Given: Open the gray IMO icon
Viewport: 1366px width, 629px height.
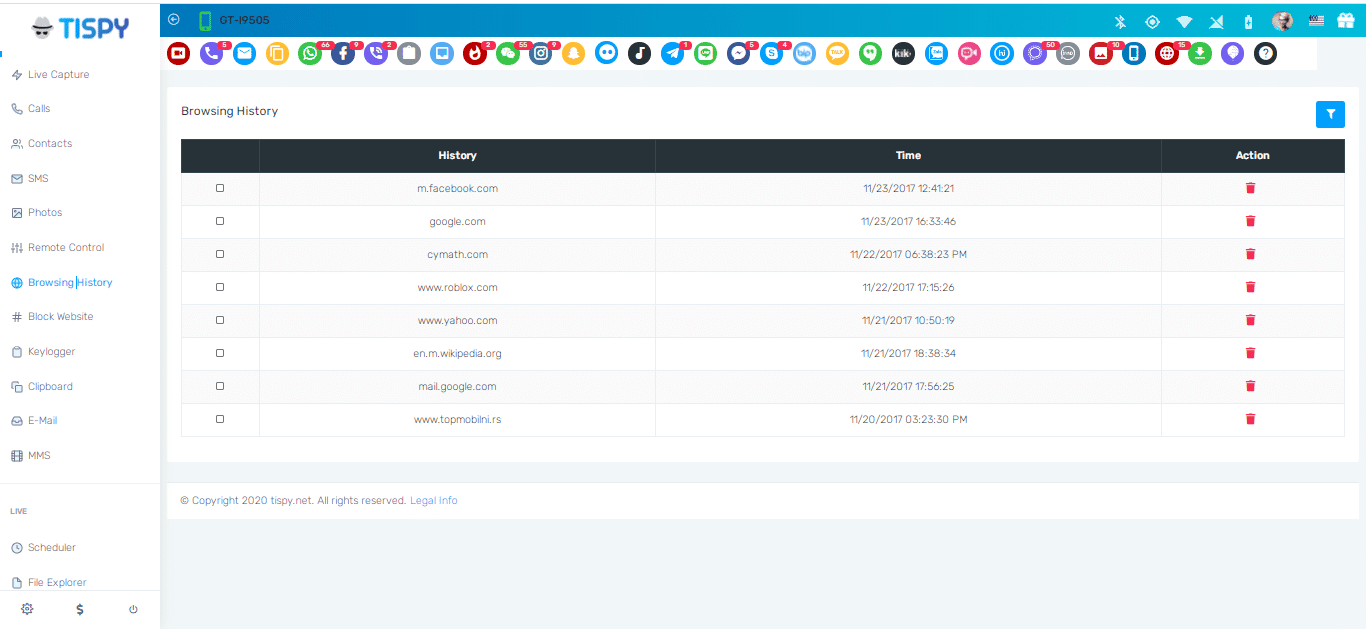Looking at the screenshot, I should [1068, 54].
